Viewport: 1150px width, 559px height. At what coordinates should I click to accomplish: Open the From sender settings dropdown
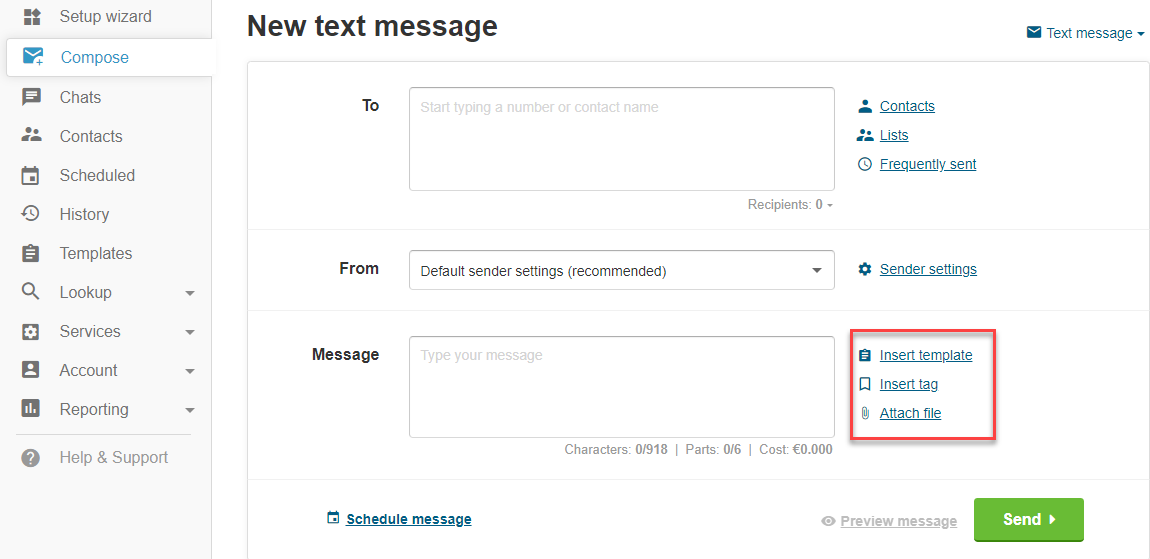pyautogui.click(x=621, y=270)
